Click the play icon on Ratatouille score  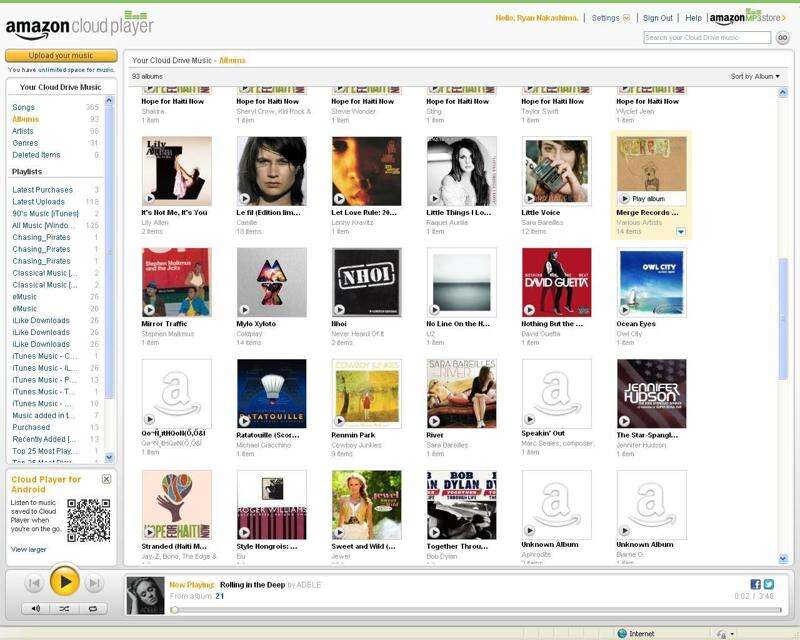[244, 421]
